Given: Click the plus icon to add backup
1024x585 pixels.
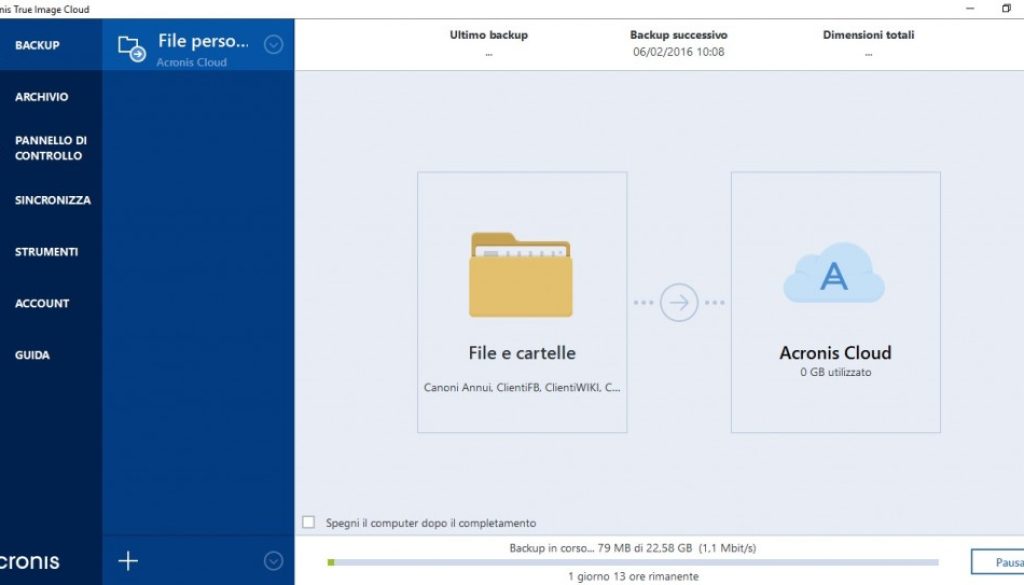Looking at the screenshot, I should 128,561.
